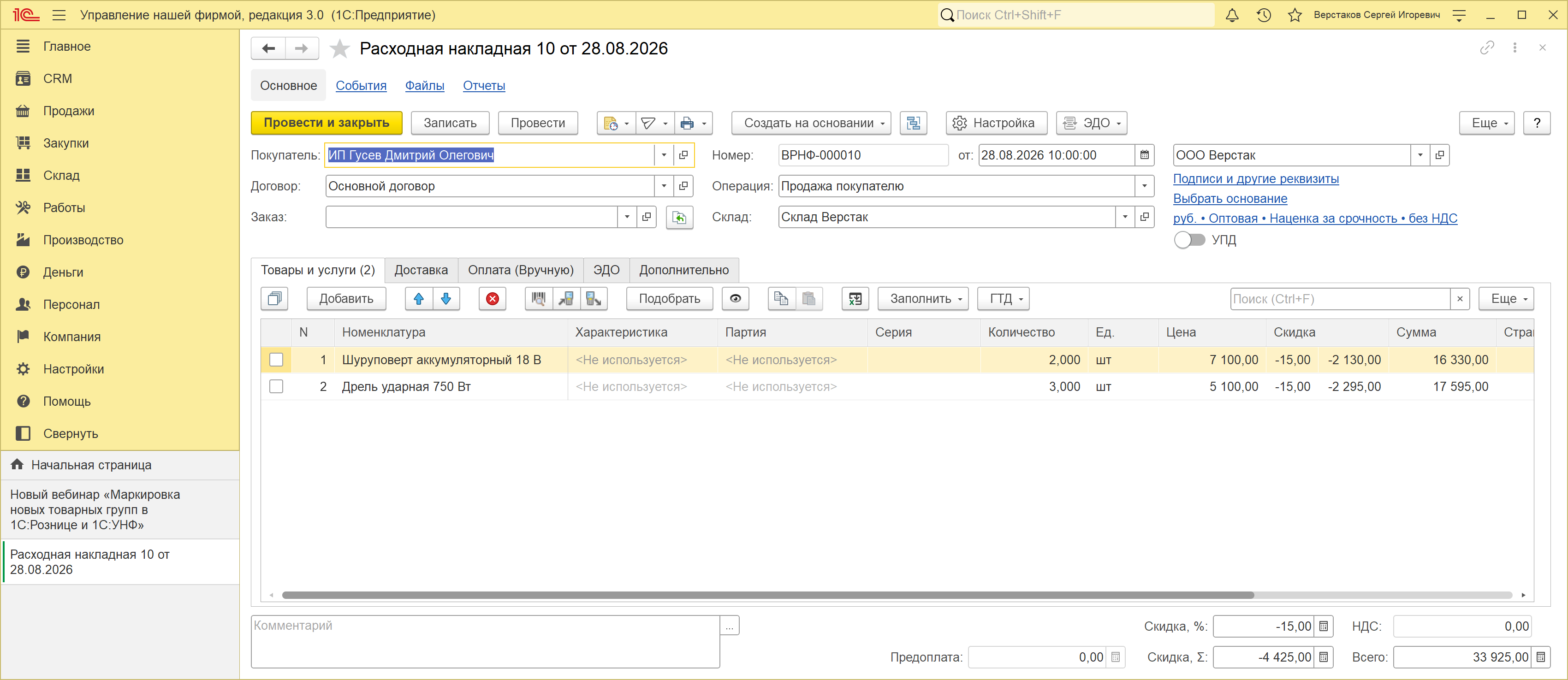Viewport: 1568px width, 680px height.
Task: Open the main hamburger menu
Action: 59,15
